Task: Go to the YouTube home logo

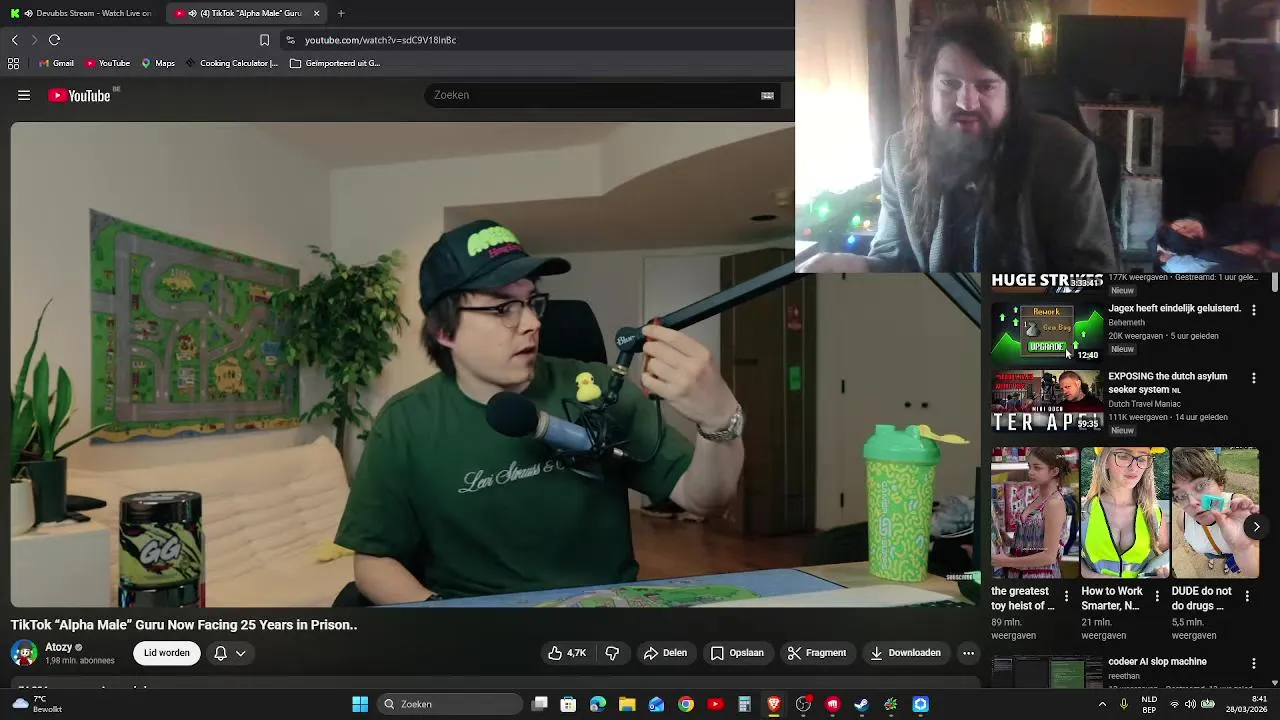Action: pyautogui.click(x=79, y=96)
